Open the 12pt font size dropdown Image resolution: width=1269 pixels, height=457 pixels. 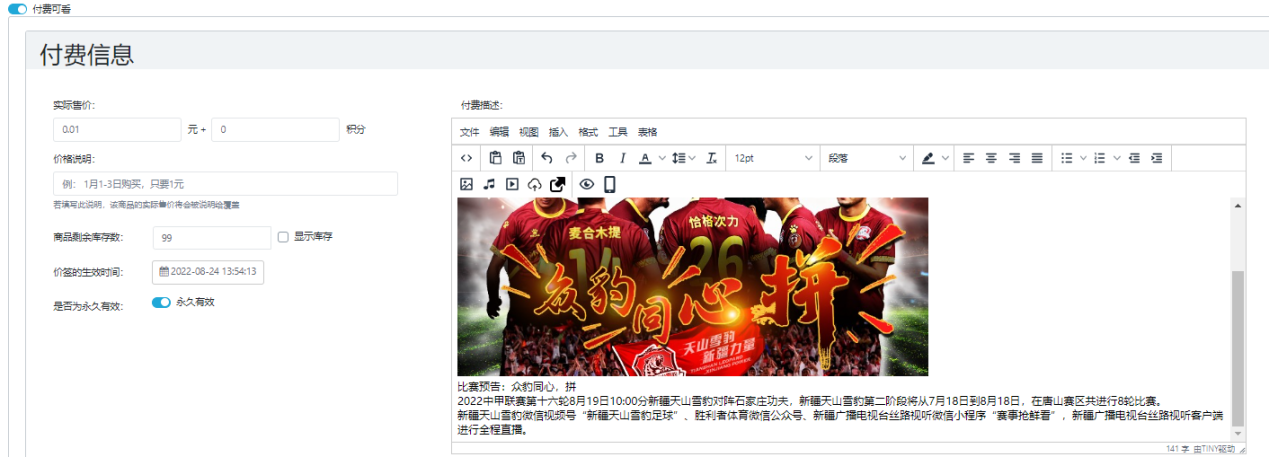click(x=772, y=158)
